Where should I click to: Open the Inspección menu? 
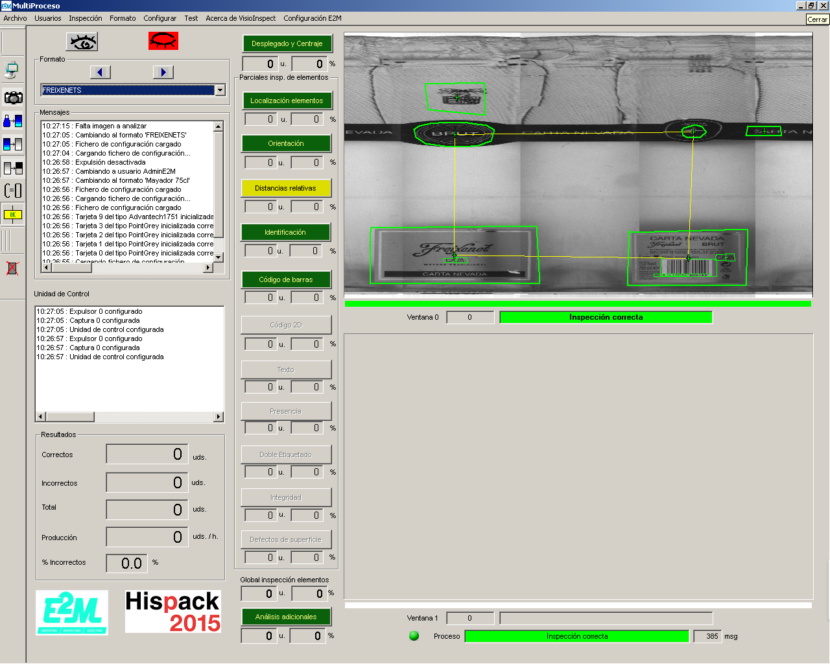(x=85, y=18)
